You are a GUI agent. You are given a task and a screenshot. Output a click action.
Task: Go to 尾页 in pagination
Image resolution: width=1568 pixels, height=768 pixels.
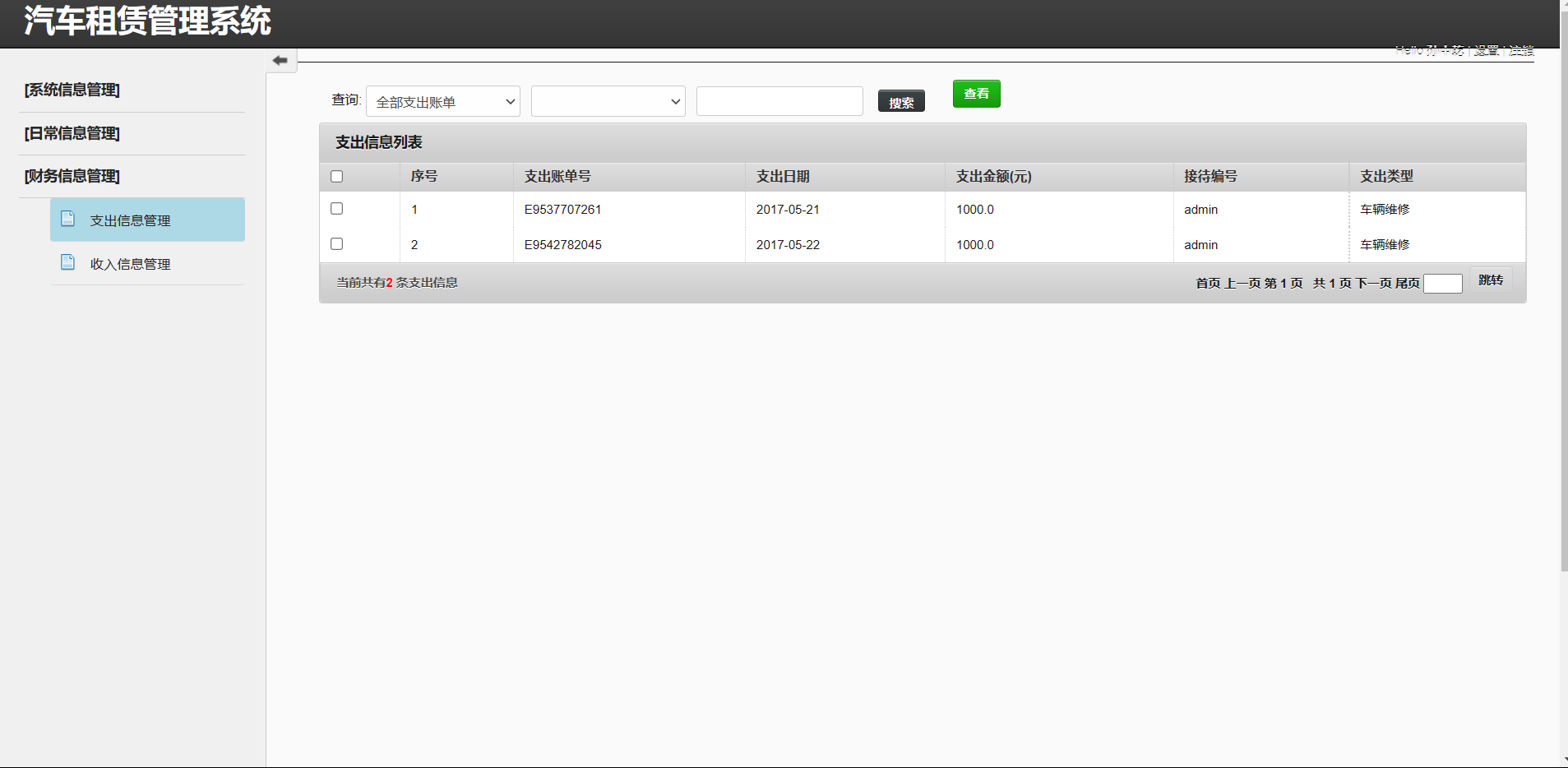point(1408,283)
